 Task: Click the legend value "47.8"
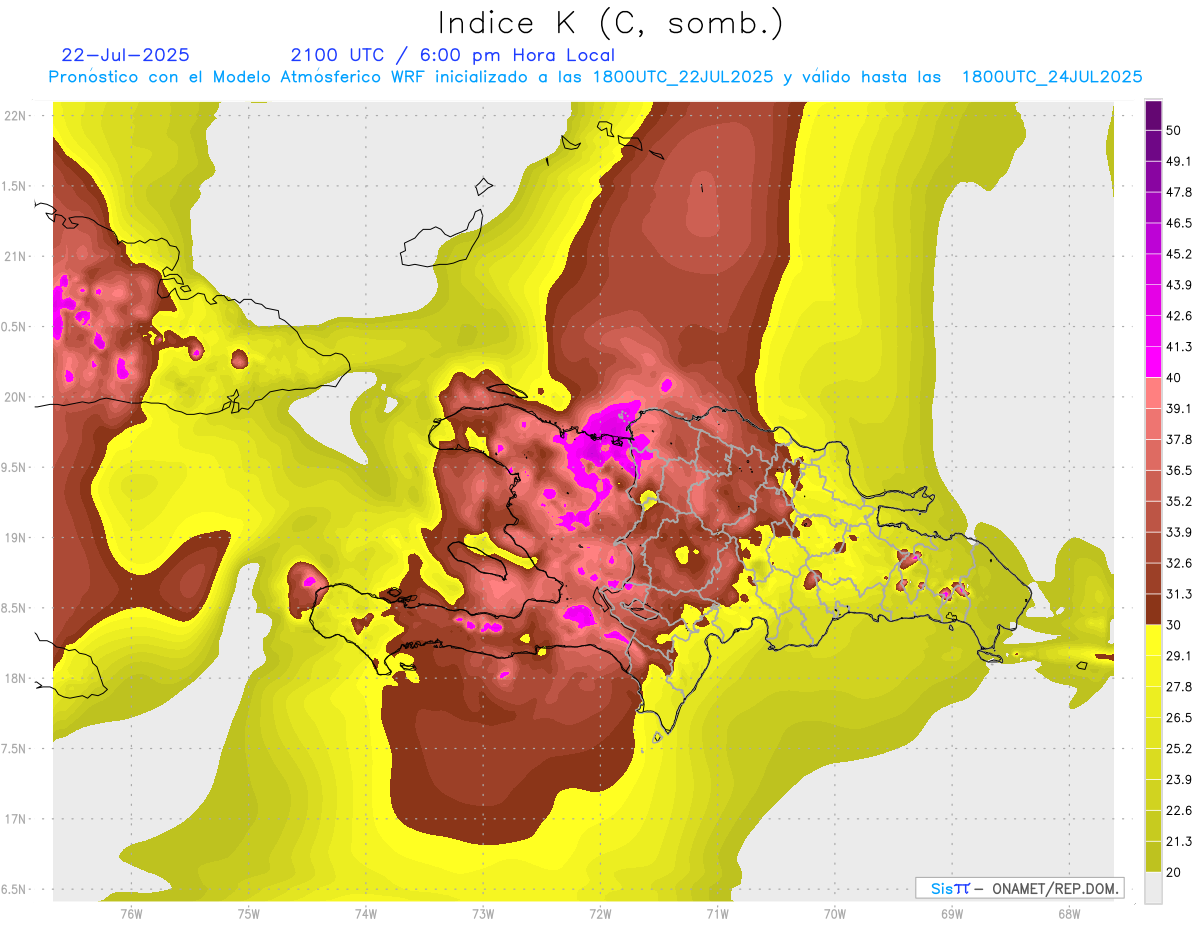pyautogui.click(x=1179, y=192)
